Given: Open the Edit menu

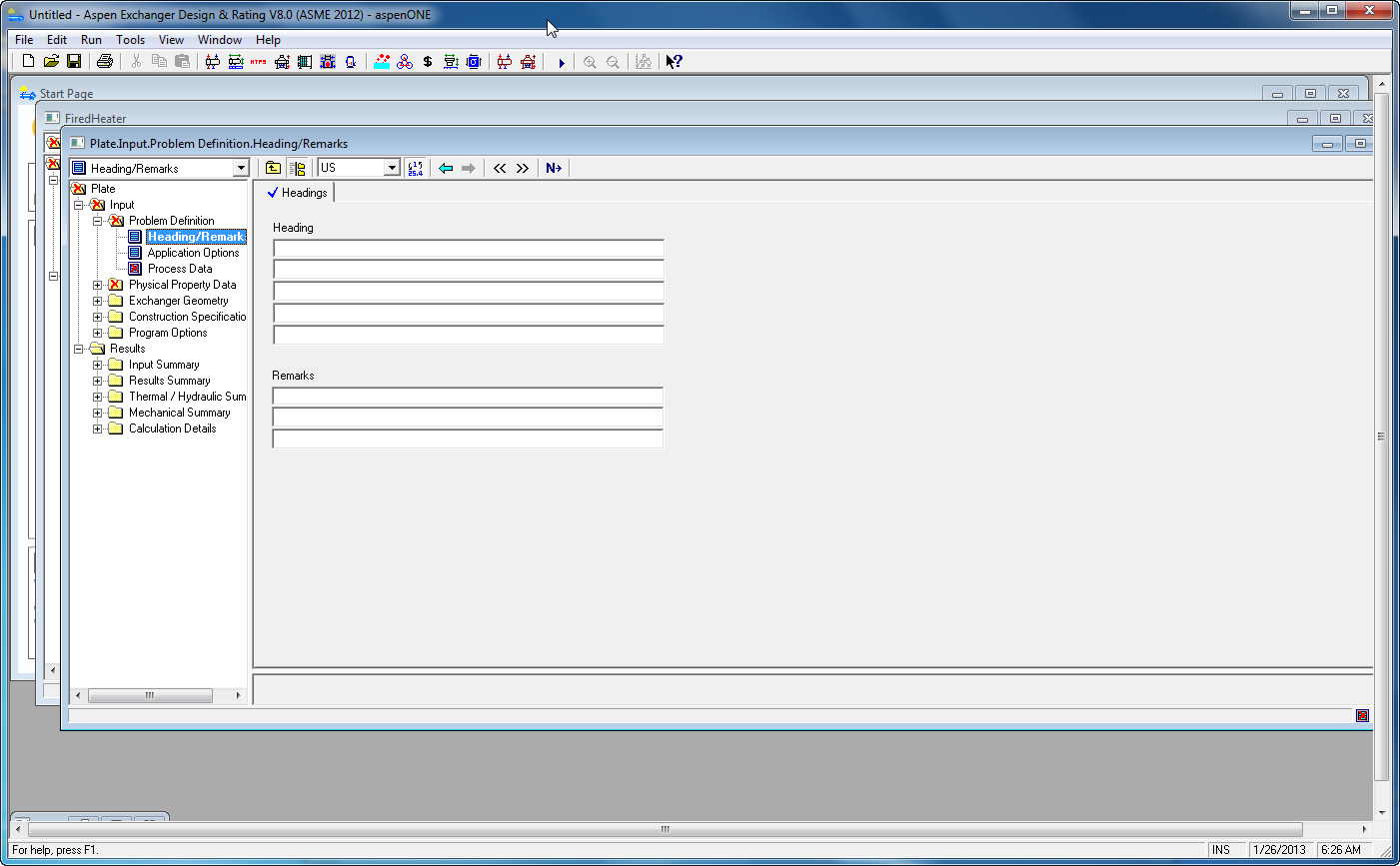Looking at the screenshot, I should (x=57, y=40).
